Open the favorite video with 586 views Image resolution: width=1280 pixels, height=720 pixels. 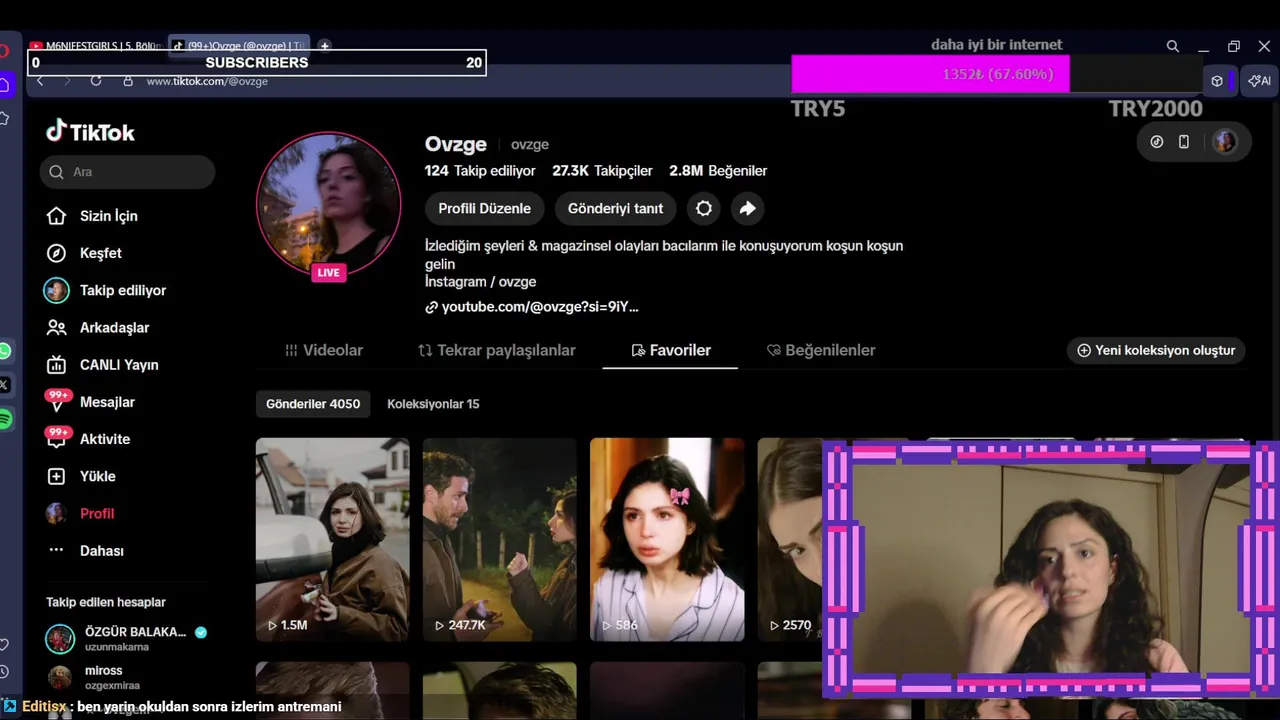point(667,540)
